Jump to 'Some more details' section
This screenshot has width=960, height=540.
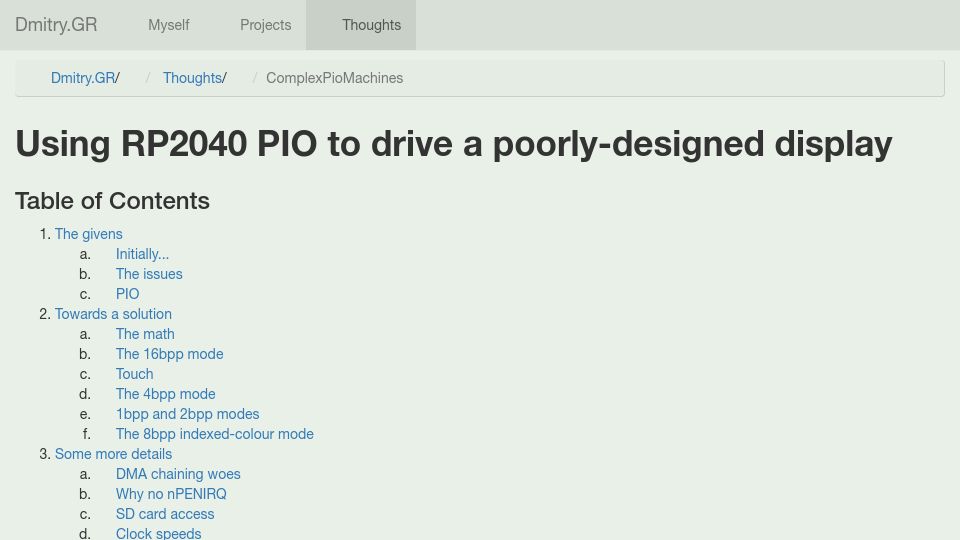click(x=113, y=454)
